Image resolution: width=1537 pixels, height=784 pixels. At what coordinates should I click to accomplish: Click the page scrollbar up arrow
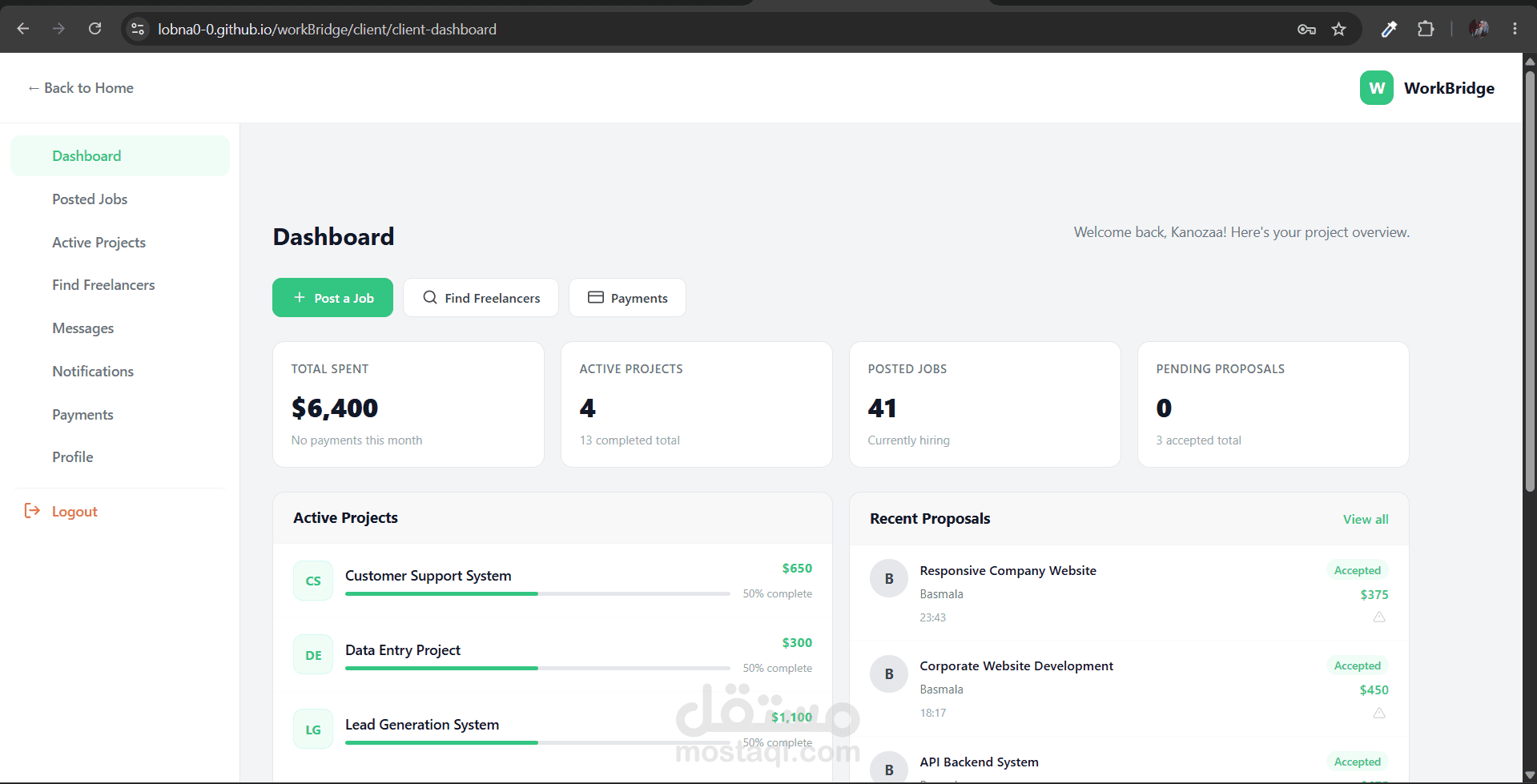point(1530,61)
